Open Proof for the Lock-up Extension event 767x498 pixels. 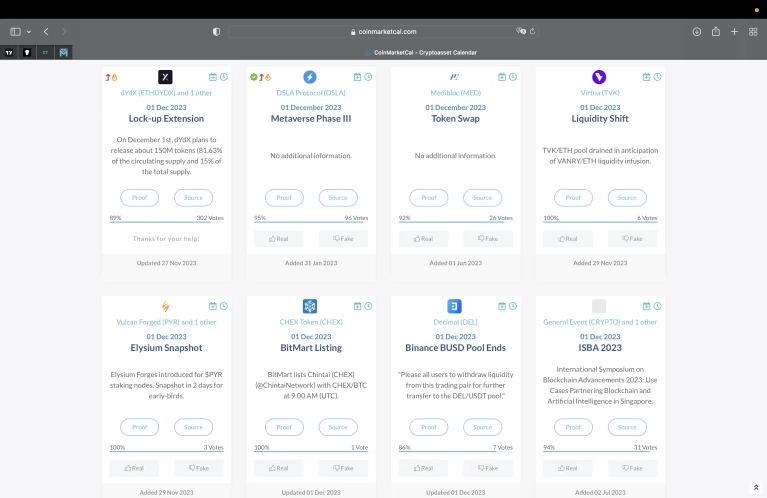[140, 198]
